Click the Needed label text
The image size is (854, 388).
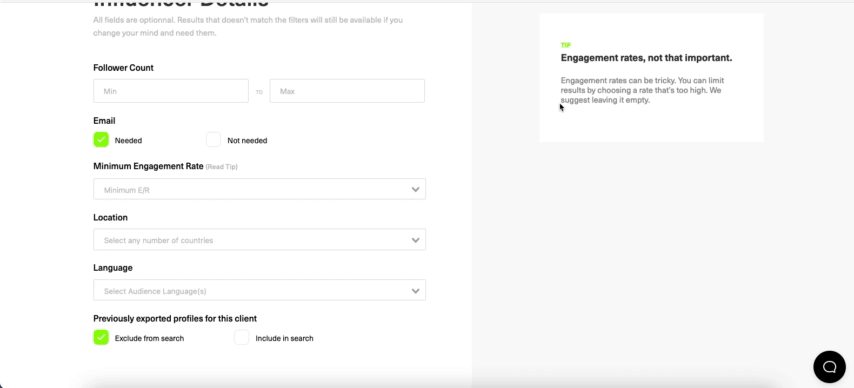(x=129, y=141)
